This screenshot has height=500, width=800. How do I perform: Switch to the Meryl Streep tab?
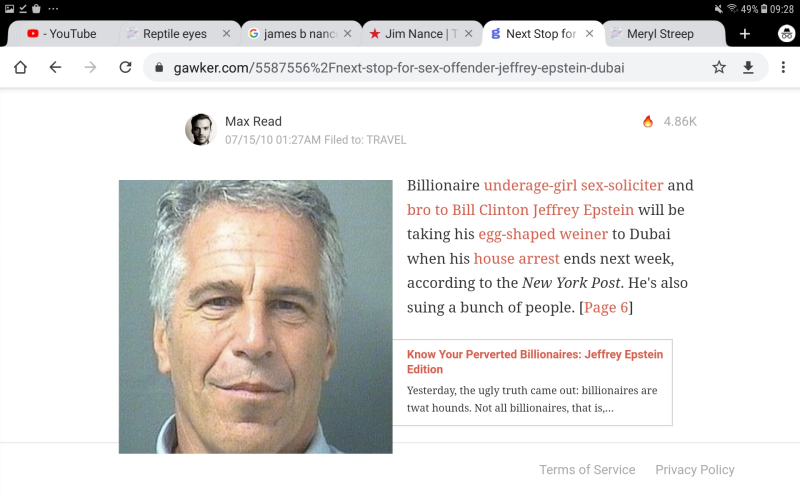click(x=664, y=34)
